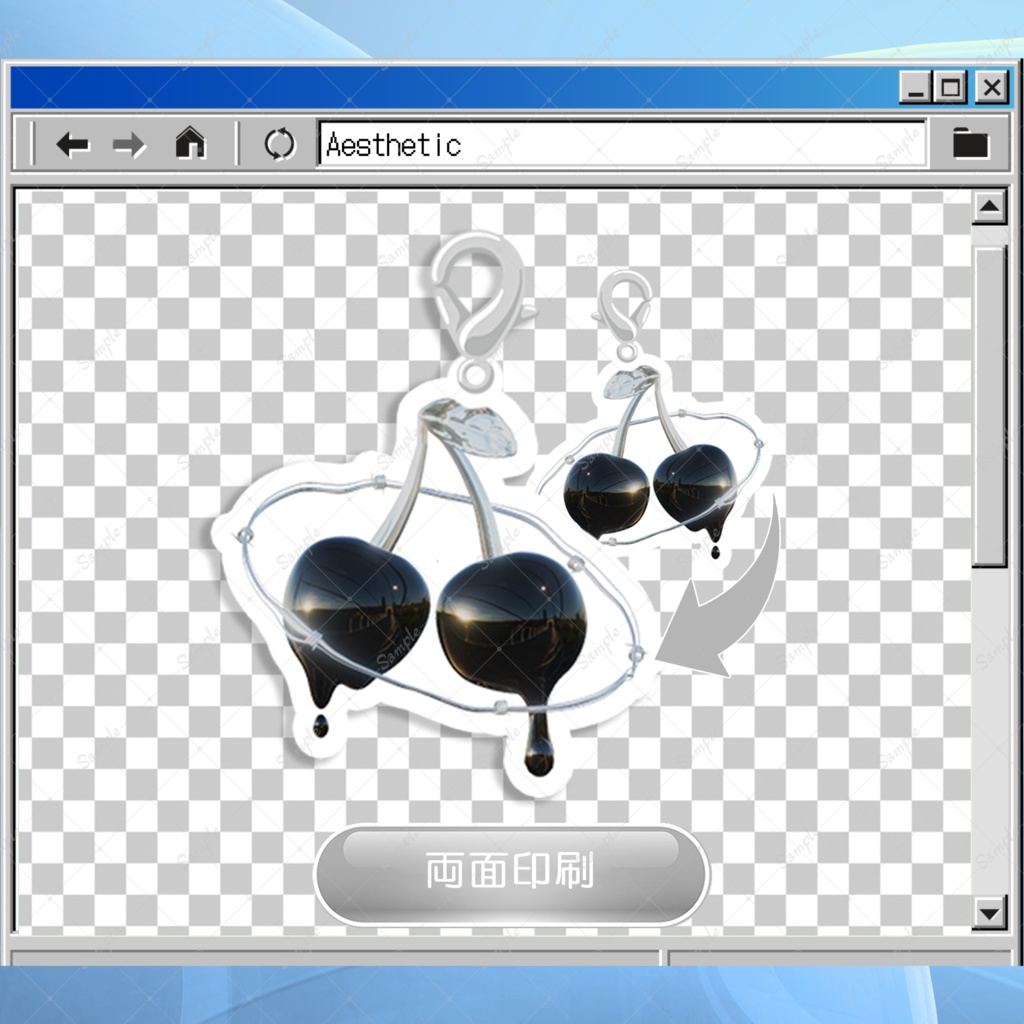Click the minimize icon on the title bar

click(x=917, y=87)
